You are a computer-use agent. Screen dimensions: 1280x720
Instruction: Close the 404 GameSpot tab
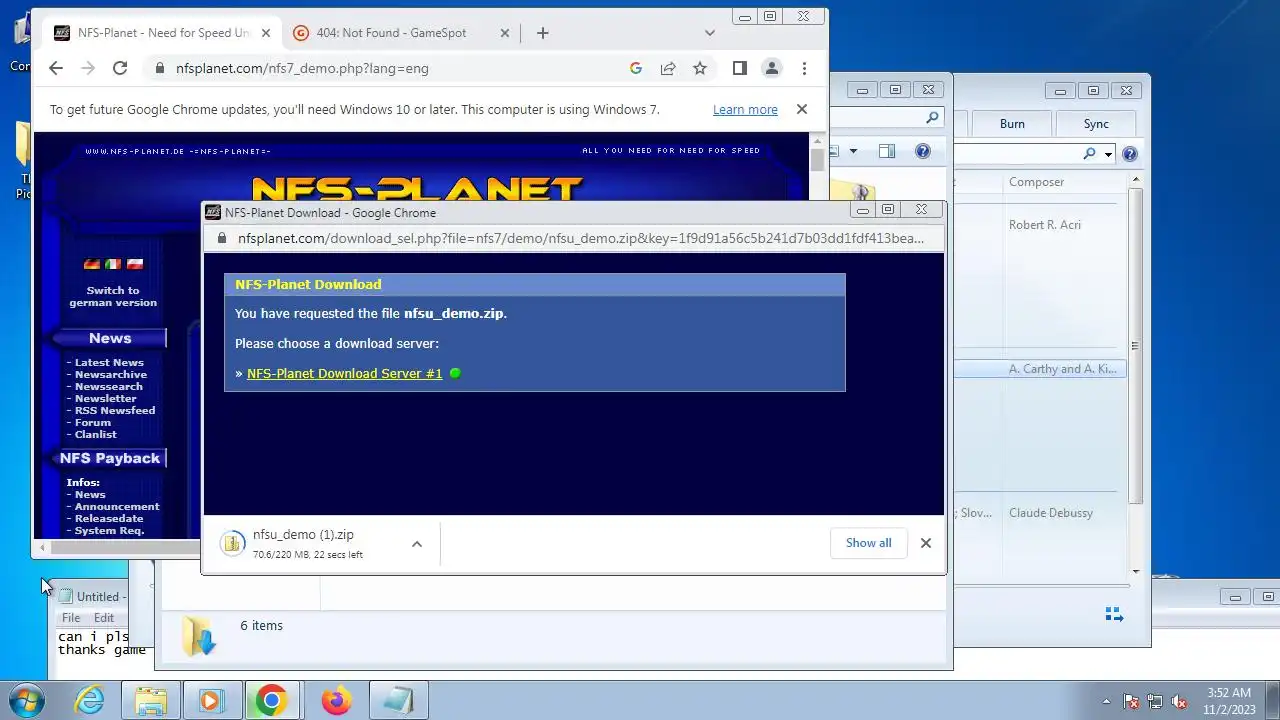point(505,33)
